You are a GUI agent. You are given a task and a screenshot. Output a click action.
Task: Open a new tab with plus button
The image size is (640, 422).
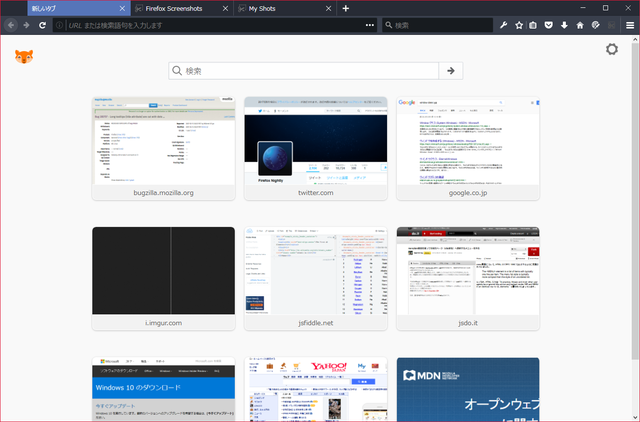point(346,8)
